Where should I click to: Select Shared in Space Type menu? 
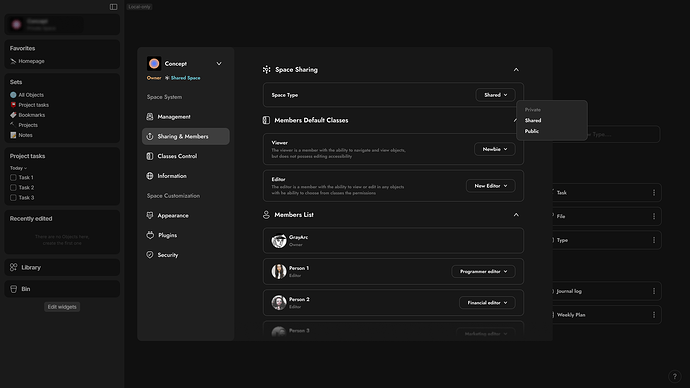coord(533,120)
